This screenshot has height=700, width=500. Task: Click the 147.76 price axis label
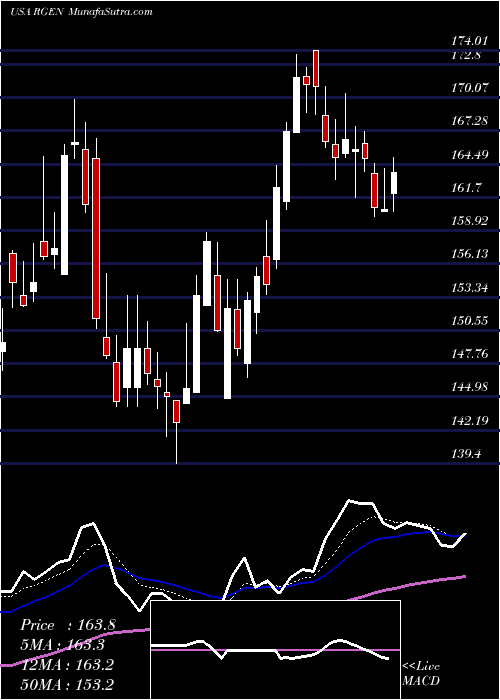pyautogui.click(x=468, y=354)
